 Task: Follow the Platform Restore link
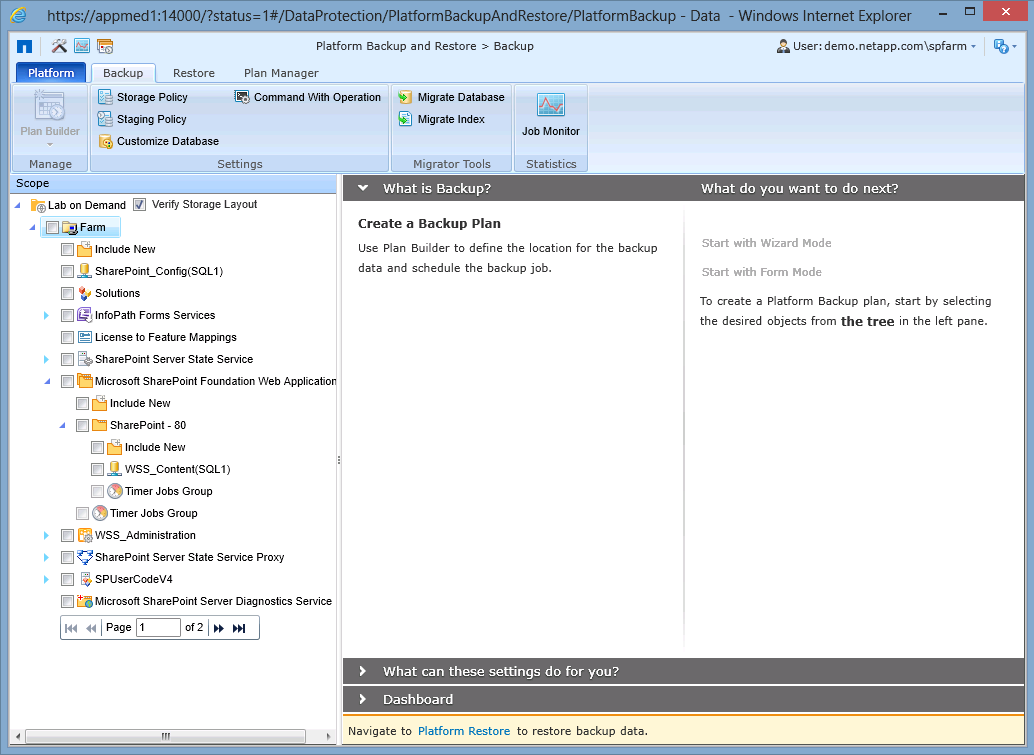[x=463, y=731]
